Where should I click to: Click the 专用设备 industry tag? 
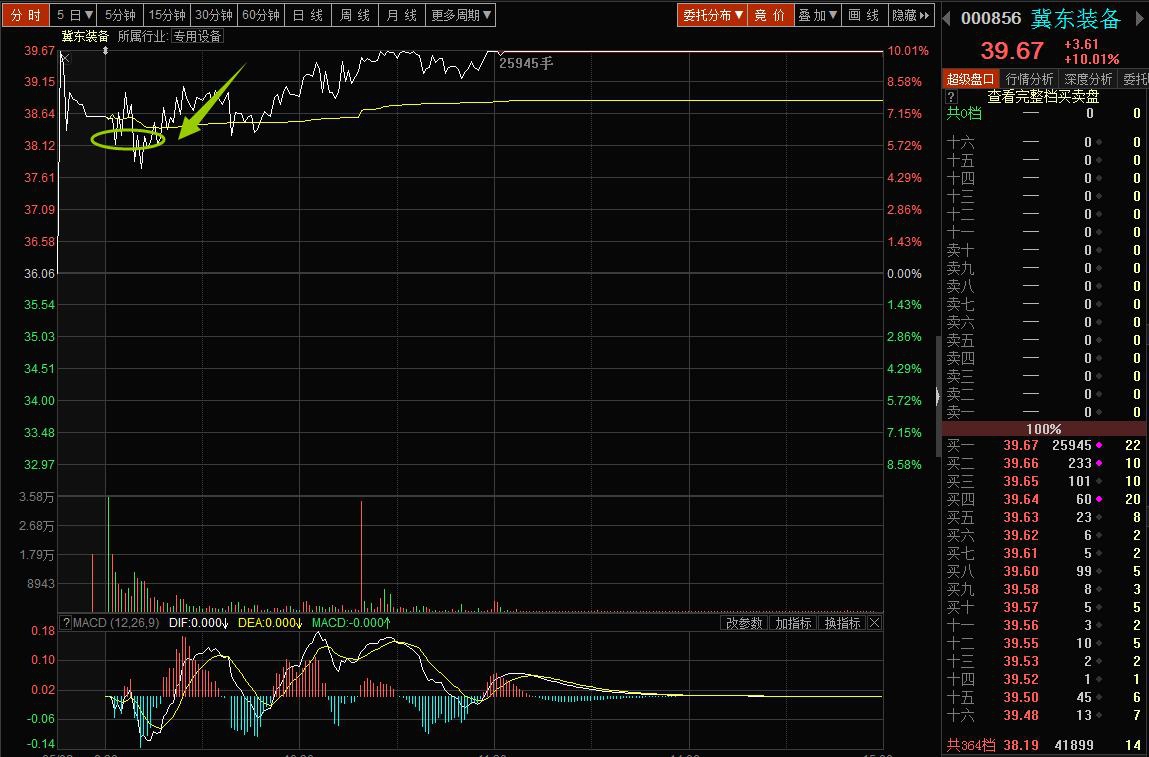tap(197, 36)
